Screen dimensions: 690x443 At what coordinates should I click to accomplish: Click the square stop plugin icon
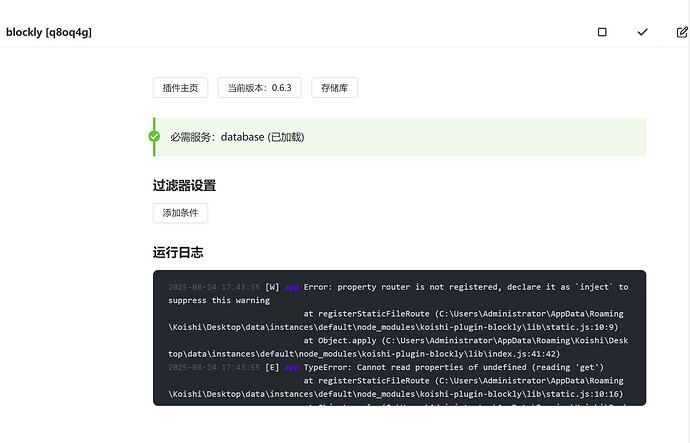602,32
